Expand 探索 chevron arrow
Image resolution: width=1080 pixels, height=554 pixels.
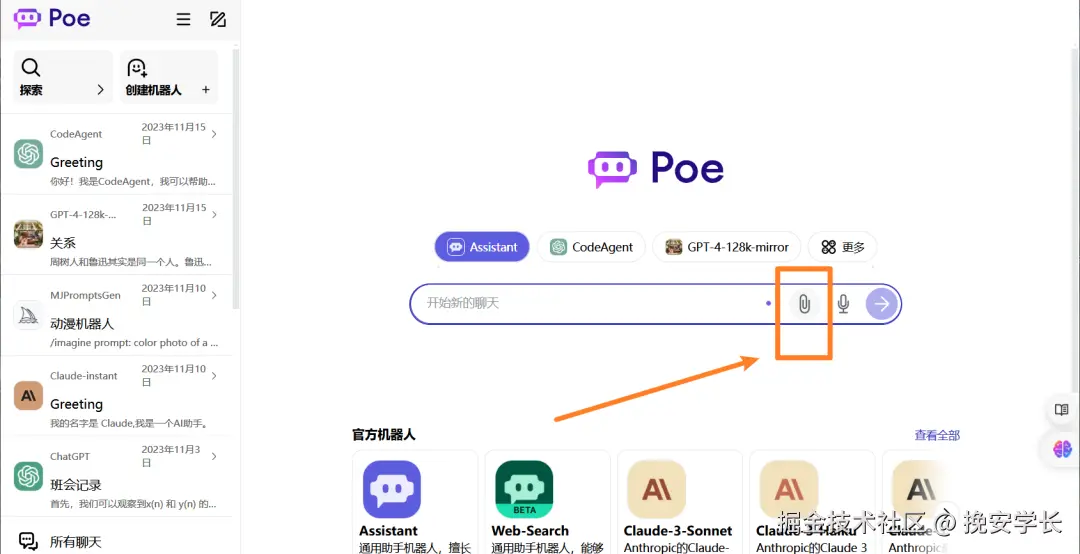point(100,90)
